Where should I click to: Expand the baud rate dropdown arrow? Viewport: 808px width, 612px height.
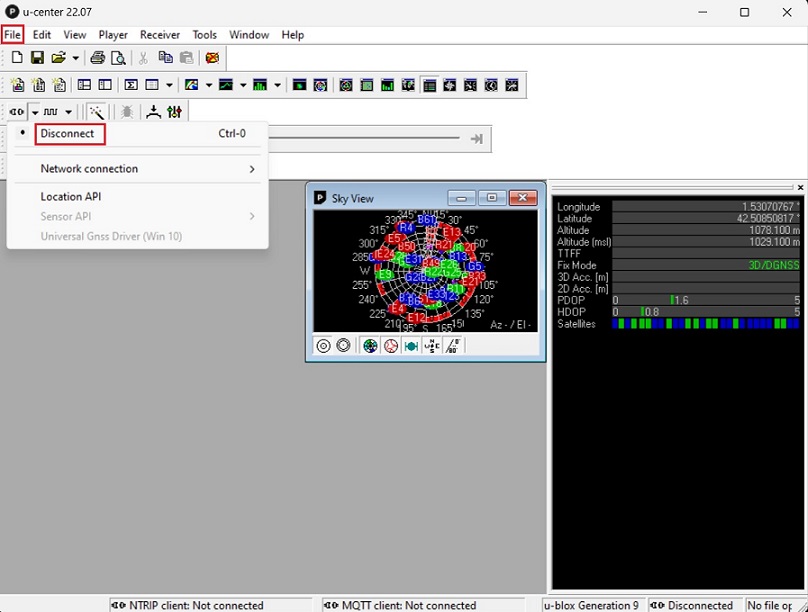pyautogui.click(x=68, y=112)
